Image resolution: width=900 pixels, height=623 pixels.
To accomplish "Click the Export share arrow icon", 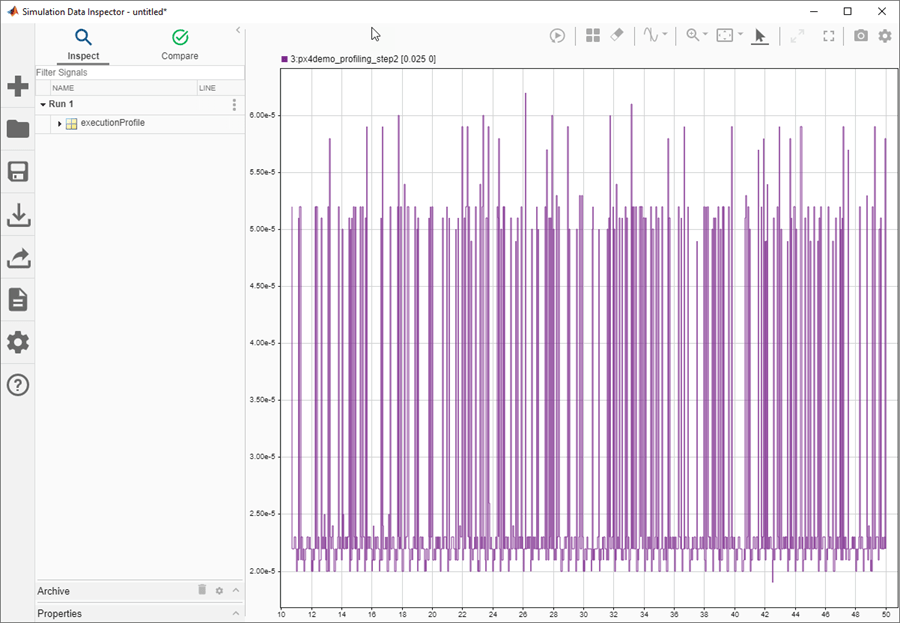I will click(18, 258).
